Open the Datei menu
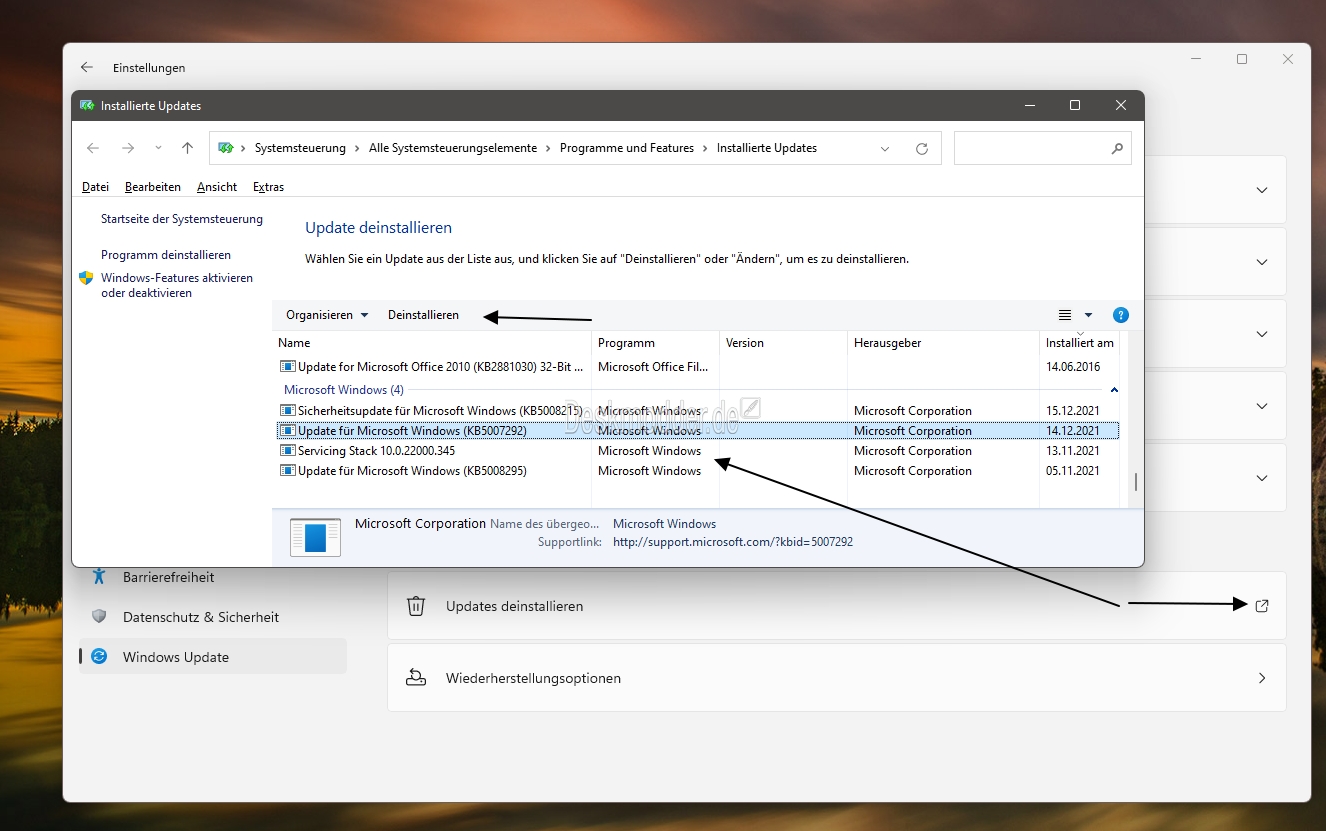Viewport: 1326px width, 831px height. [x=95, y=187]
